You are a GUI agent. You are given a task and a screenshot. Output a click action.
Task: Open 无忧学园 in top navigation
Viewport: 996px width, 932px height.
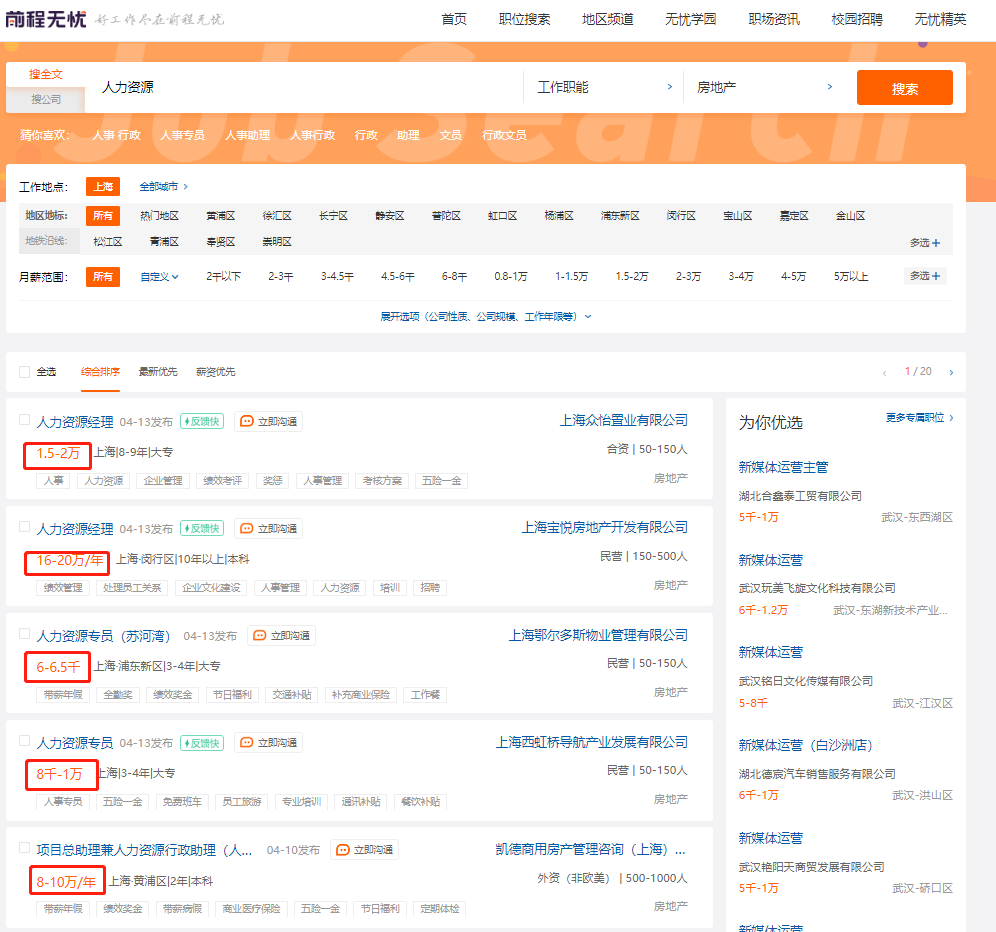[690, 20]
